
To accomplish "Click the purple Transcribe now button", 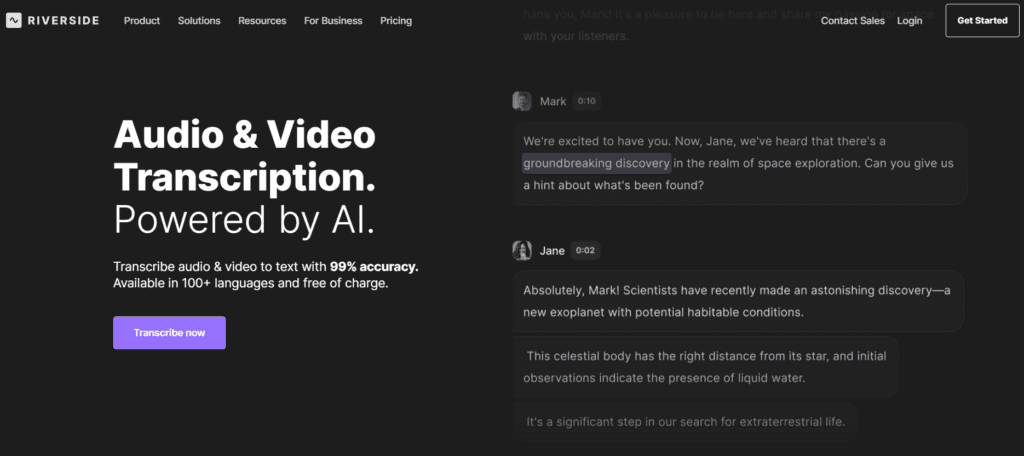I will click(169, 333).
